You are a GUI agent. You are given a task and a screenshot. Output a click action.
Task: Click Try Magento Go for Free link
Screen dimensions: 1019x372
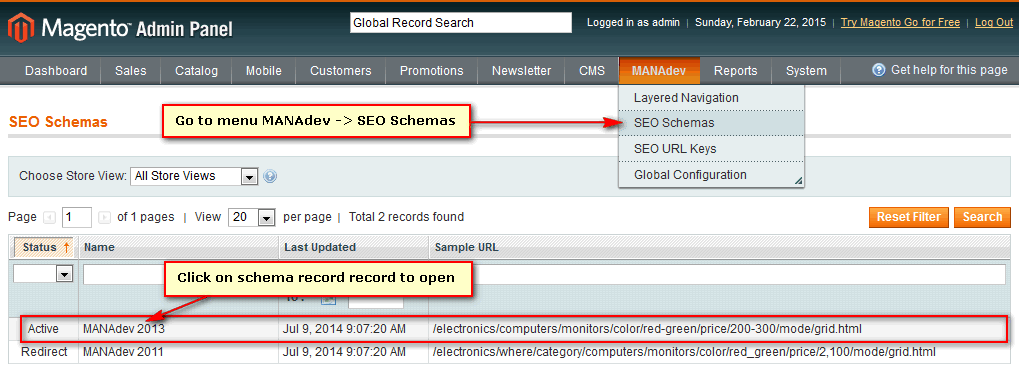click(x=900, y=22)
